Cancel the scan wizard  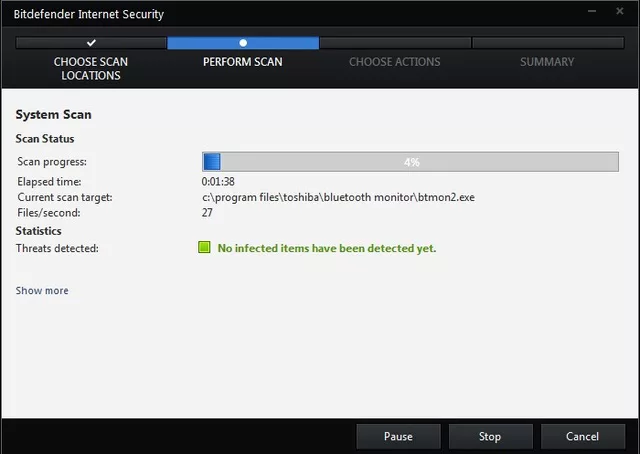pos(582,436)
